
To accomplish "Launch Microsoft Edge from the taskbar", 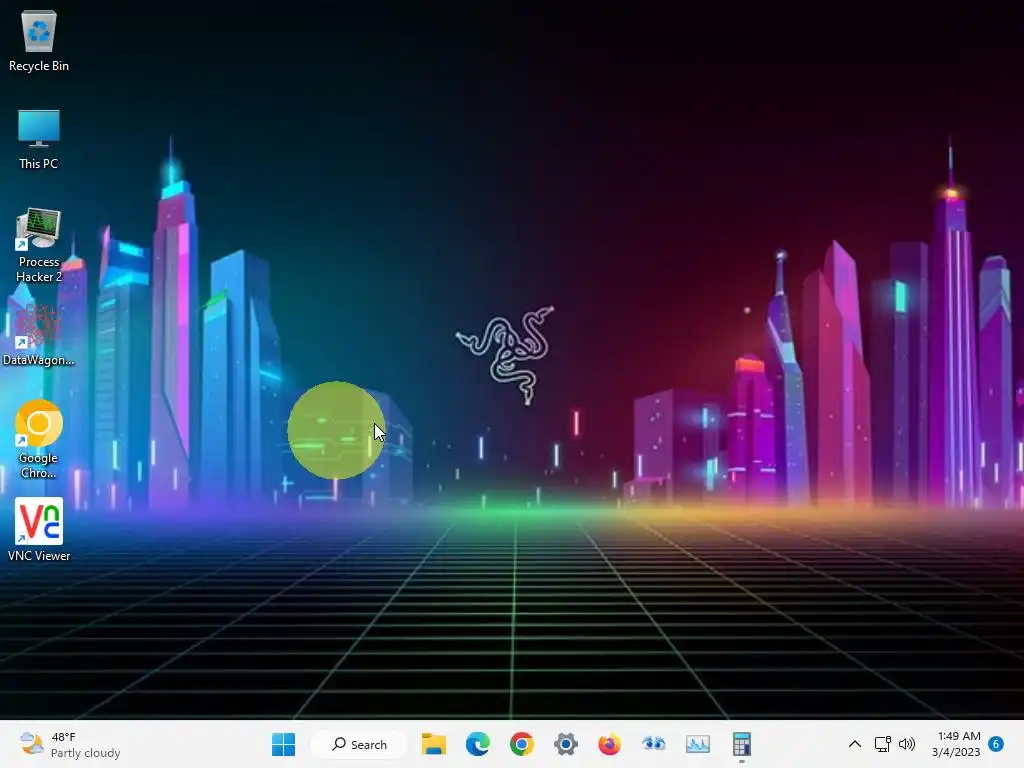I will point(477,744).
